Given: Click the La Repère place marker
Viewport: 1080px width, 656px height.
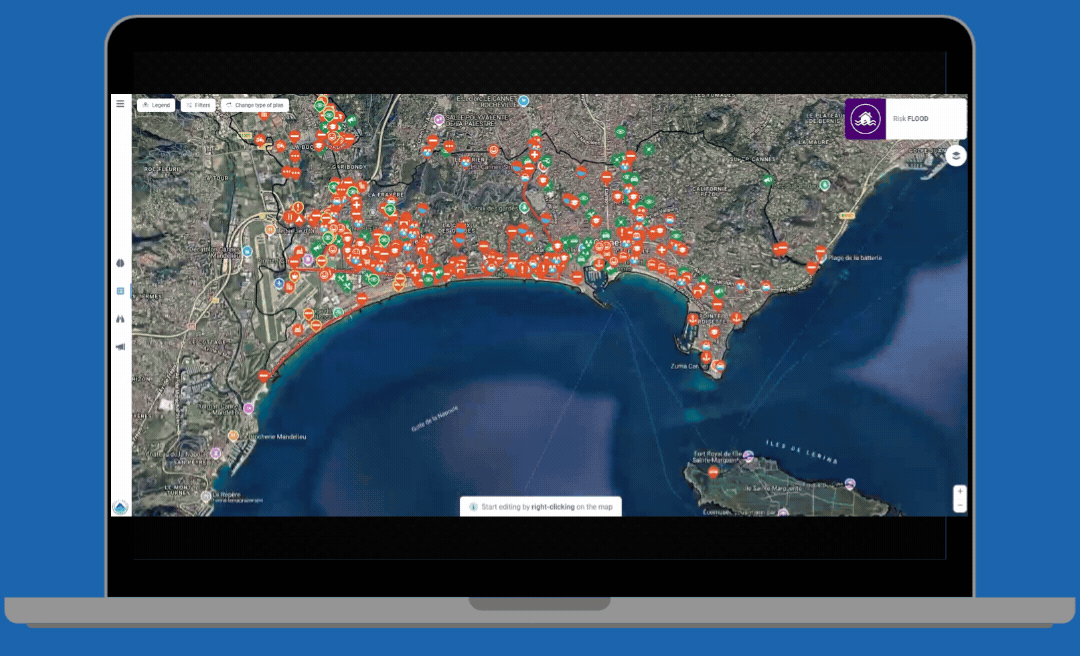Looking at the screenshot, I should click(205, 495).
